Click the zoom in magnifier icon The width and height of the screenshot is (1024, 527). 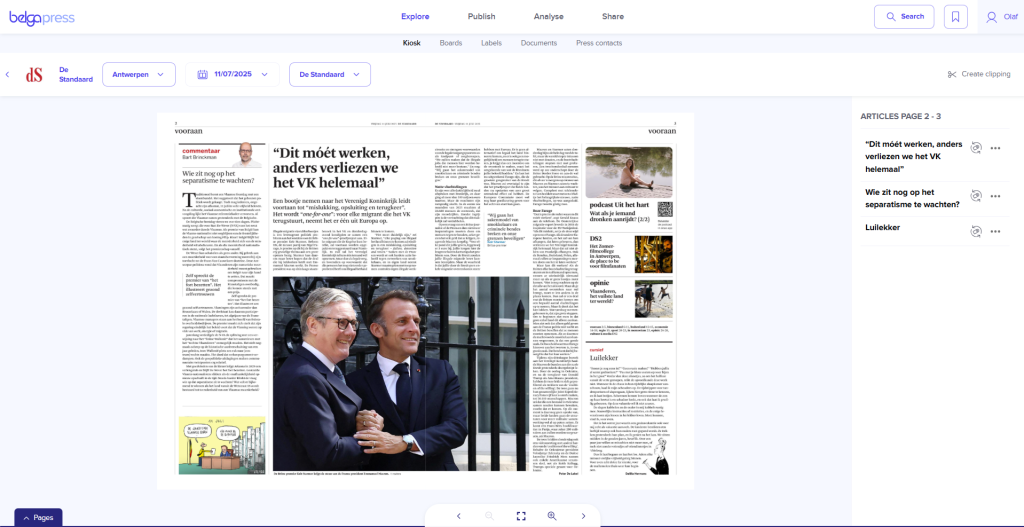[x=551, y=515]
